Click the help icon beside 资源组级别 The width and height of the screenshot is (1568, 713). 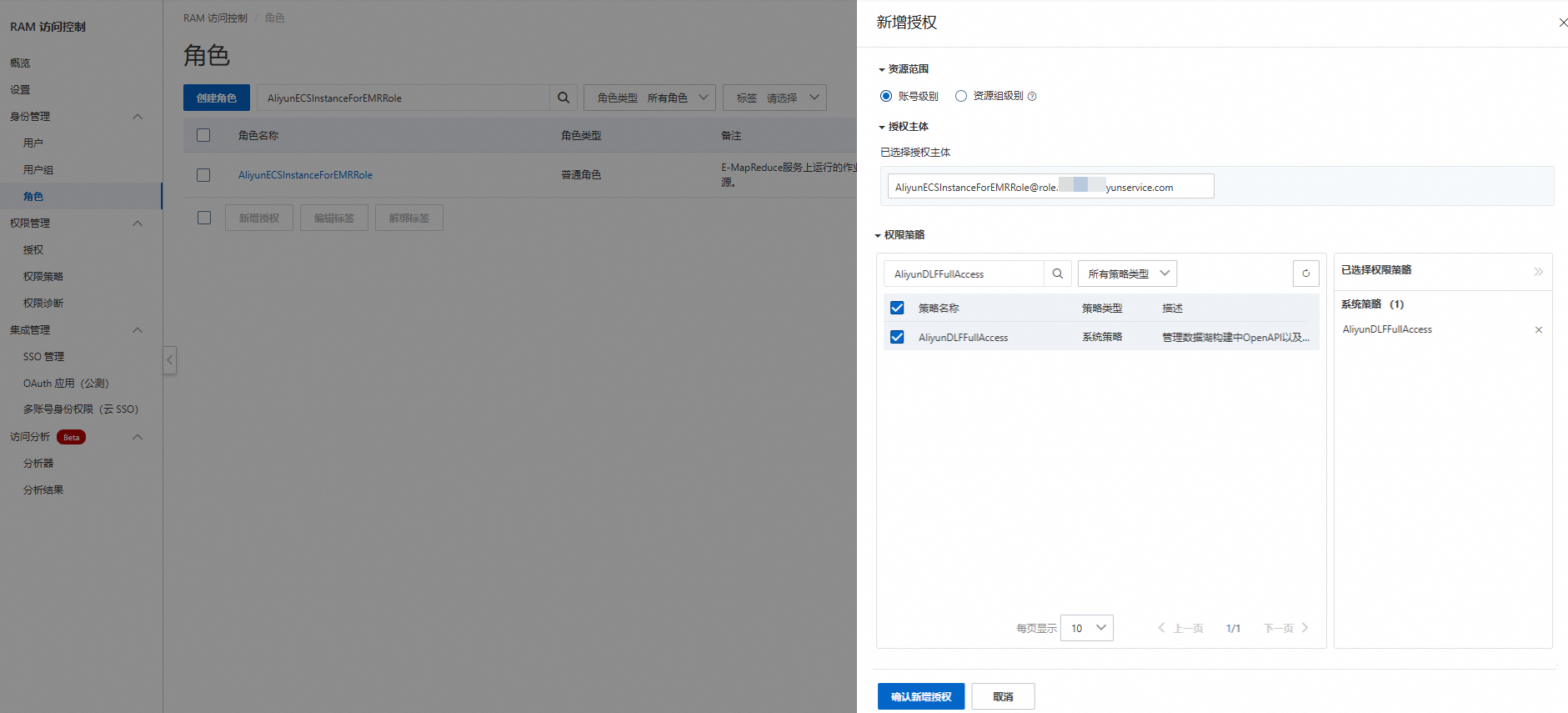click(x=1032, y=97)
